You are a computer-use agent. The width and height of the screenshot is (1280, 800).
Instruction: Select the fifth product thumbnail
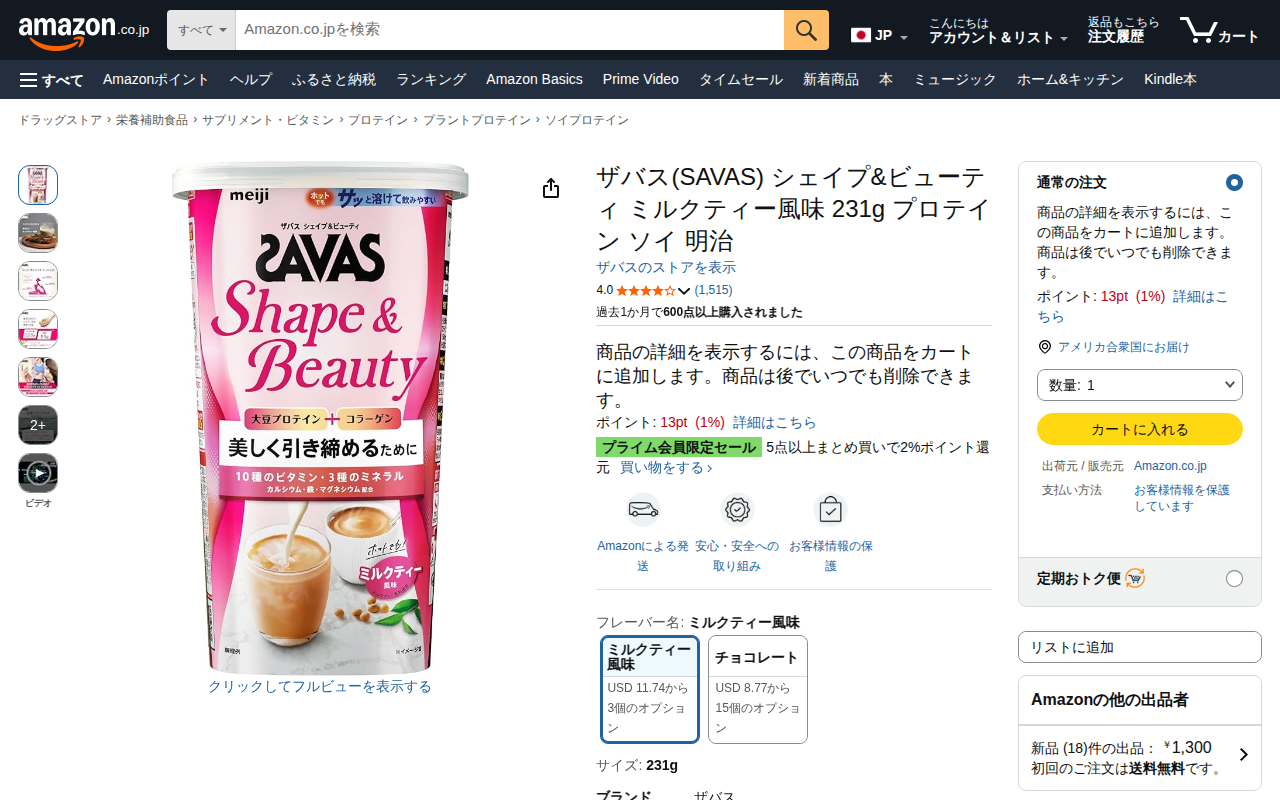(38, 377)
